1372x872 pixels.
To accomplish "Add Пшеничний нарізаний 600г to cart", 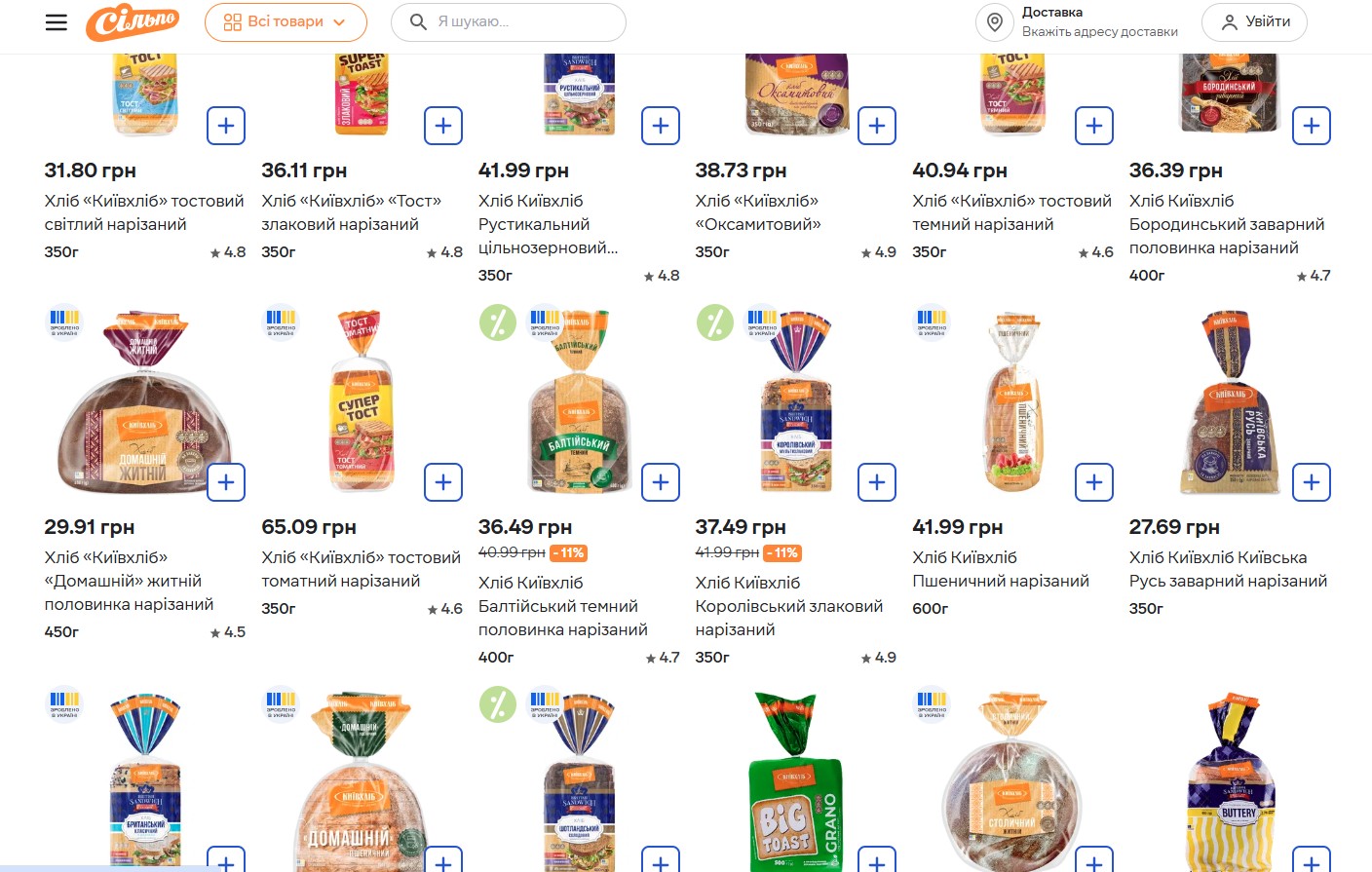I will (x=1094, y=482).
